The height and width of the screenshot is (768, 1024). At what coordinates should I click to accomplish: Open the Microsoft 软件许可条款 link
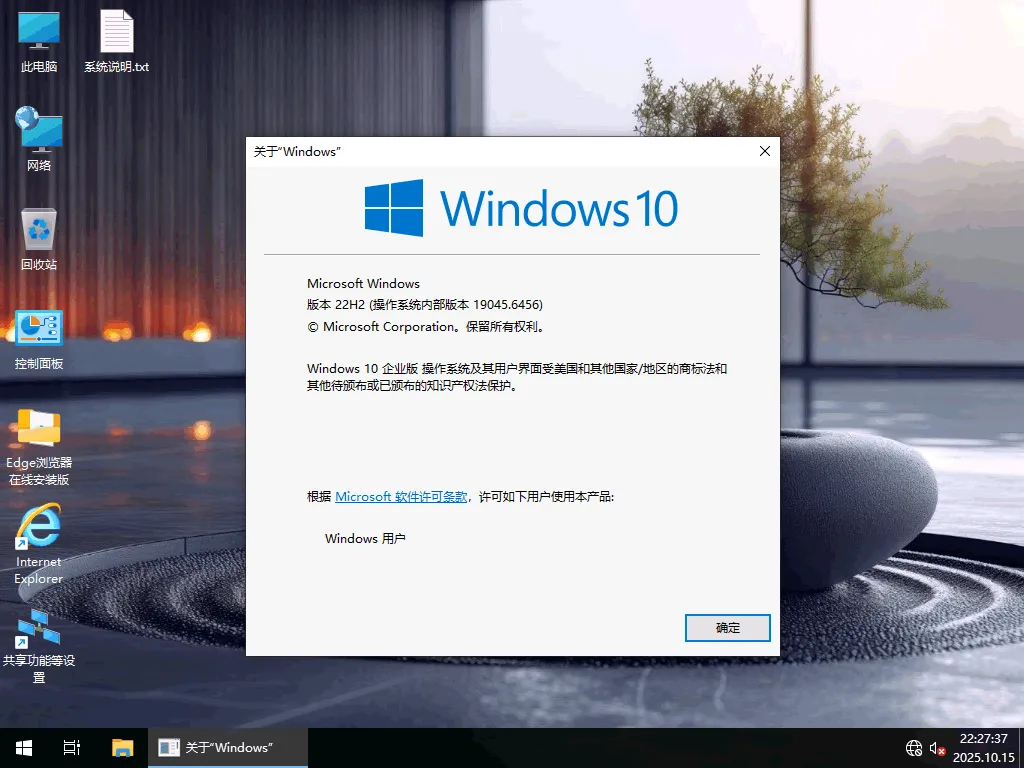[399, 496]
